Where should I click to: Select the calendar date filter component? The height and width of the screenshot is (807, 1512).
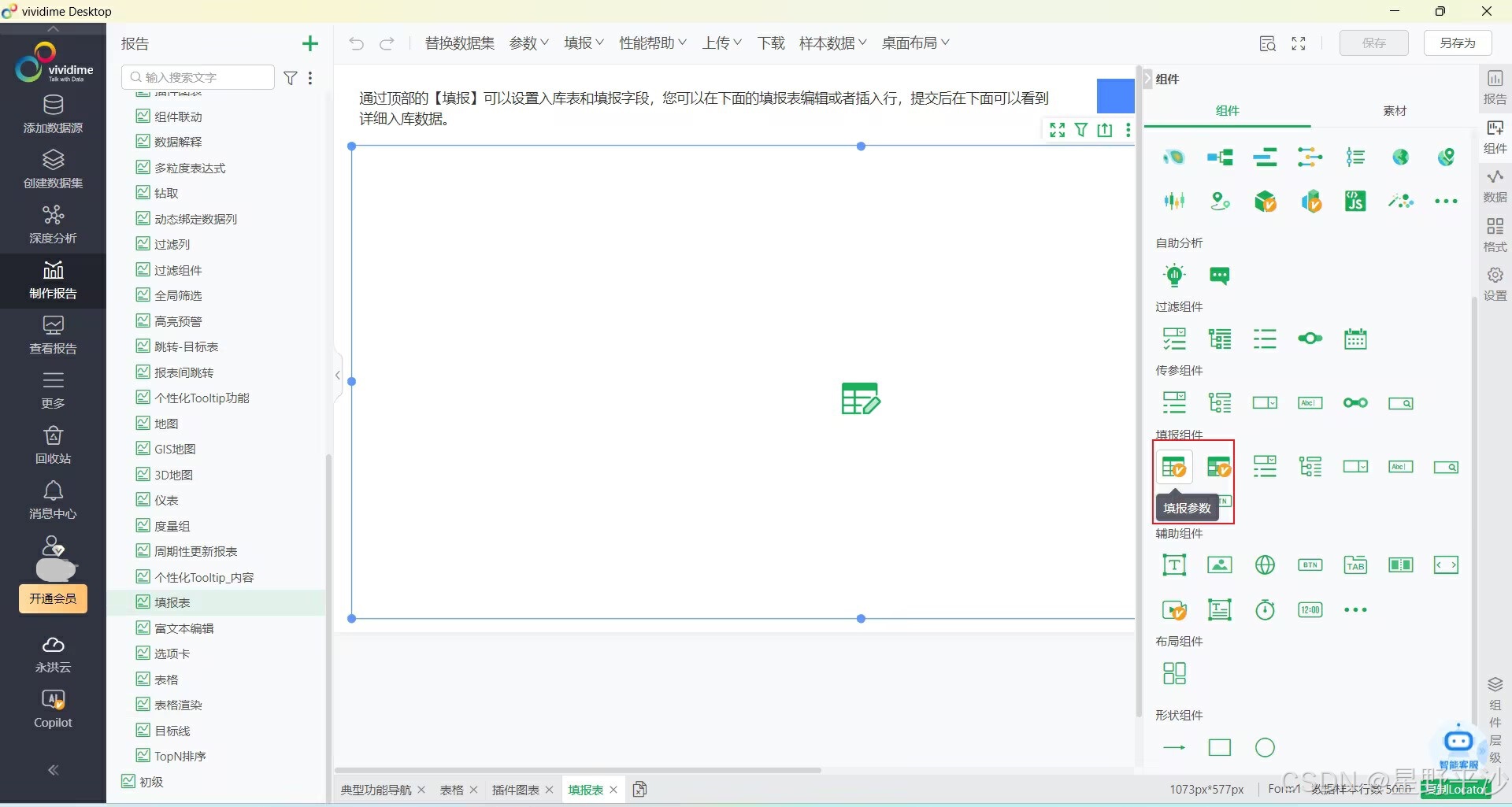point(1355,339)
